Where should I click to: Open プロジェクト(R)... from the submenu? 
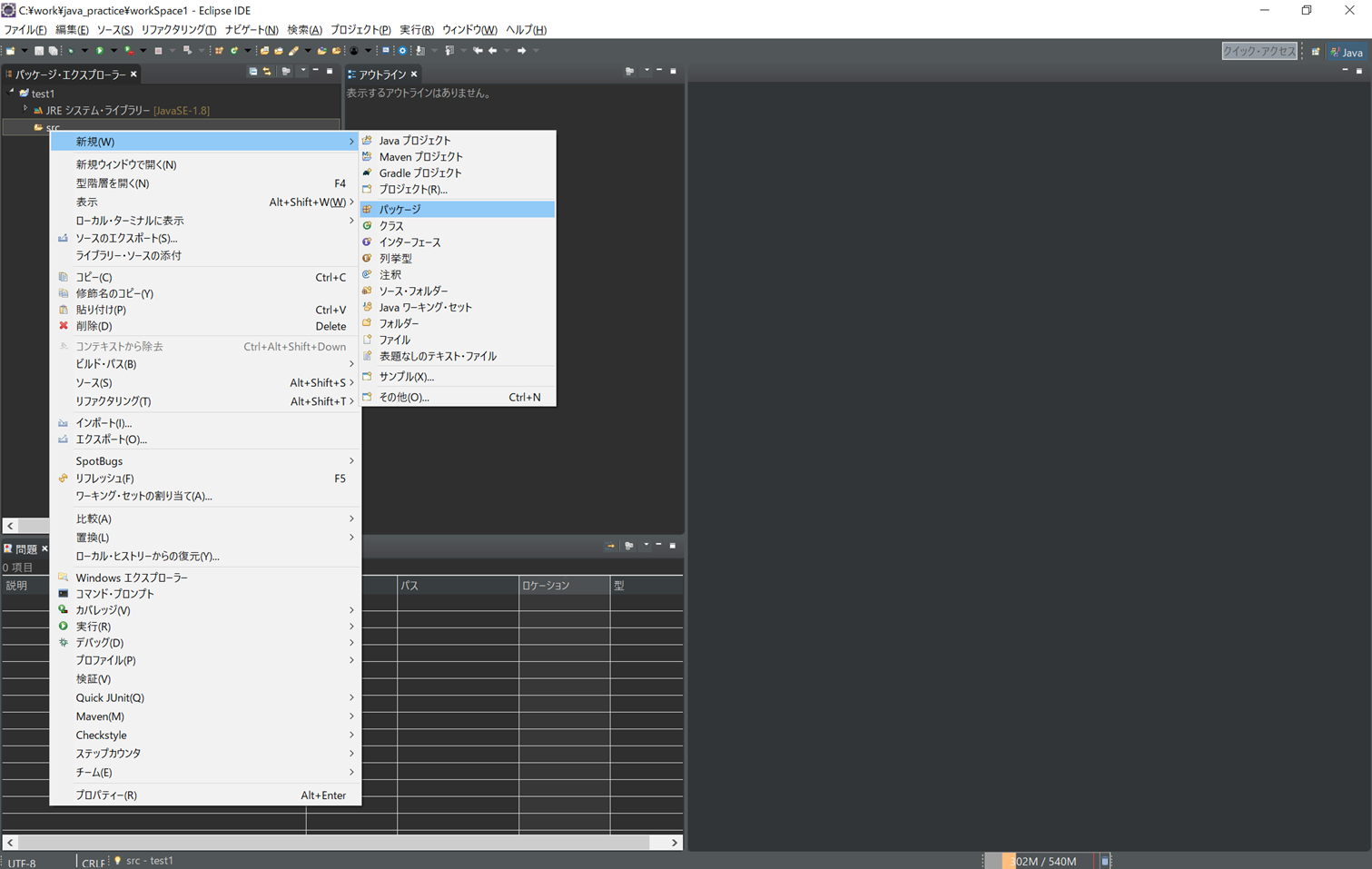[x=458, y=190]
